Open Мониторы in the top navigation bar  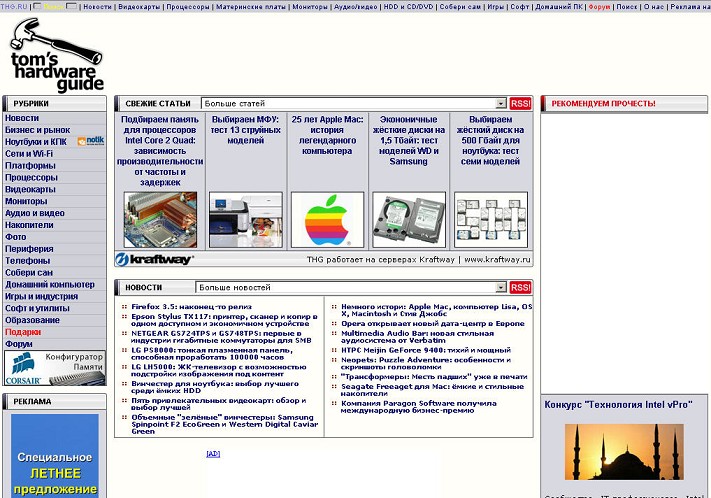click(310, 7)
